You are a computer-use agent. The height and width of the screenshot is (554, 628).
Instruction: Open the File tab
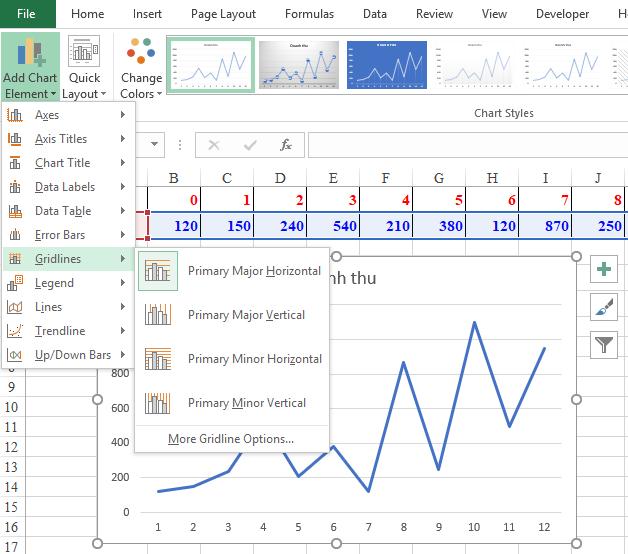26,14
